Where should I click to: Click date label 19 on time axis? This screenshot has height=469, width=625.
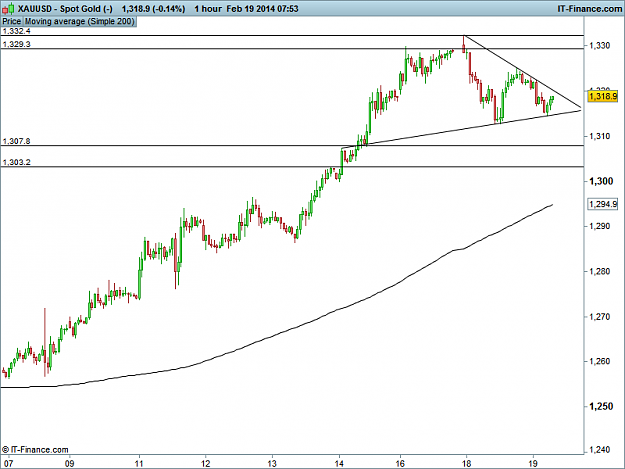pos(533,463)
